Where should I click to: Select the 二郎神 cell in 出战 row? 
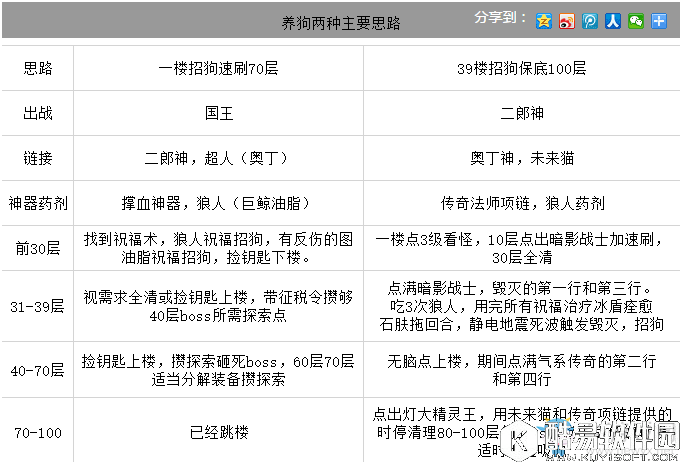click(x=522, y=113)
